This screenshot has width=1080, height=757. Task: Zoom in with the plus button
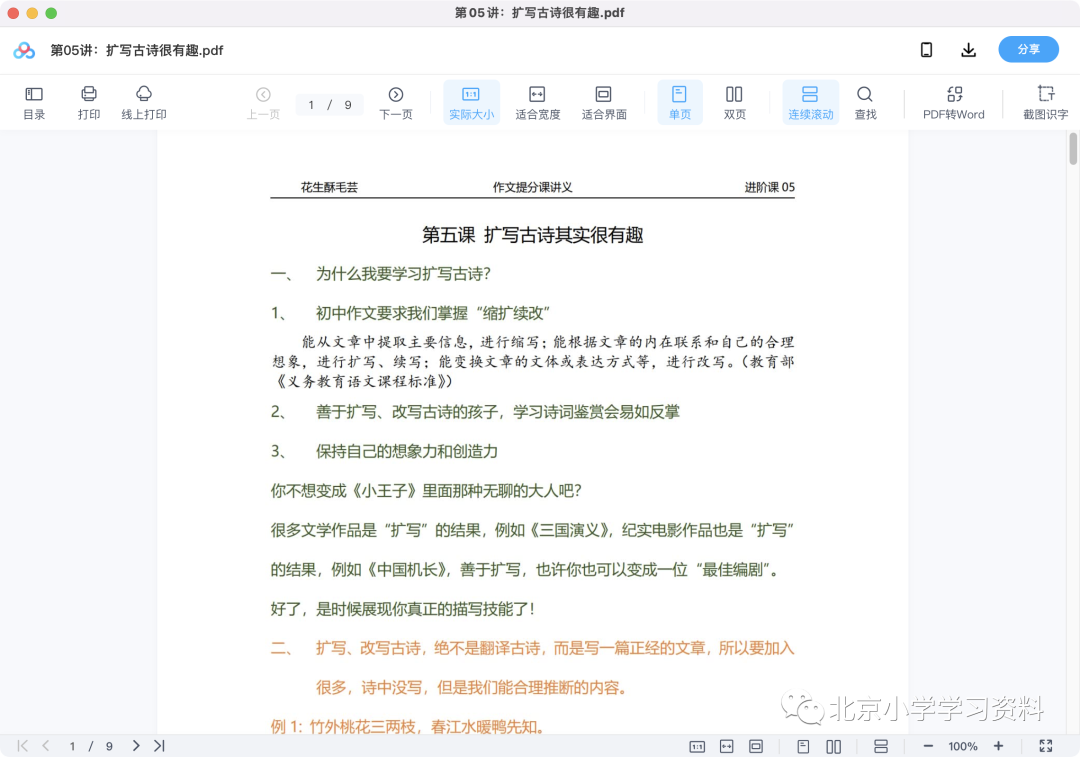coord(998,746)
